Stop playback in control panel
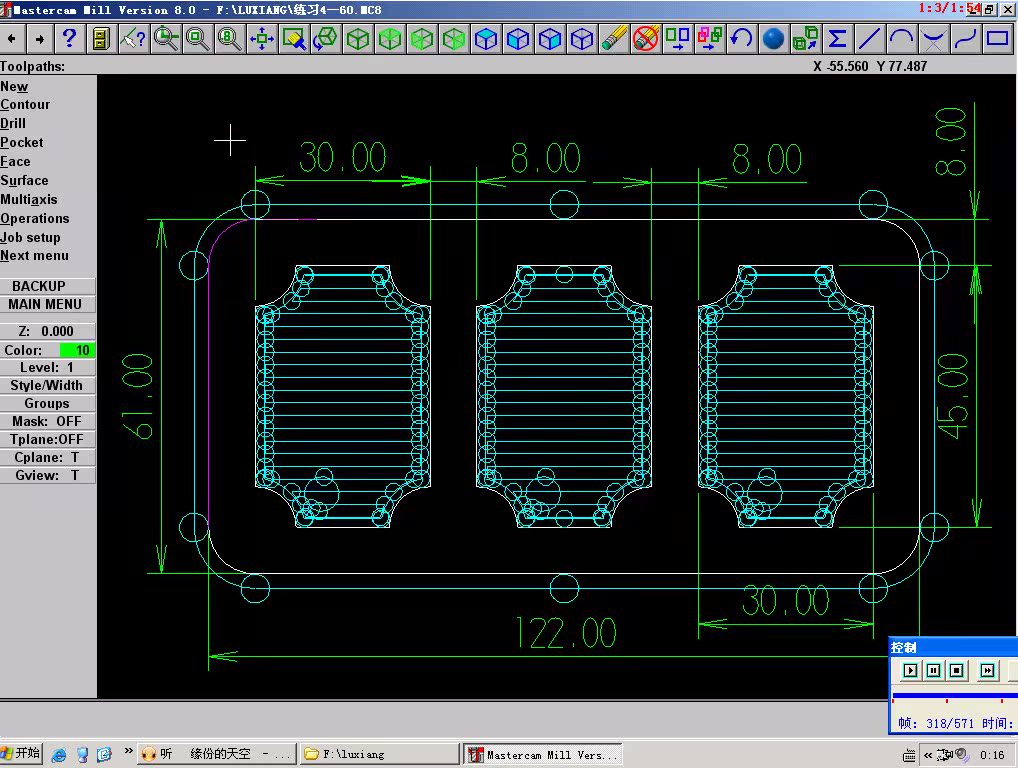 (x=956, y=670)
